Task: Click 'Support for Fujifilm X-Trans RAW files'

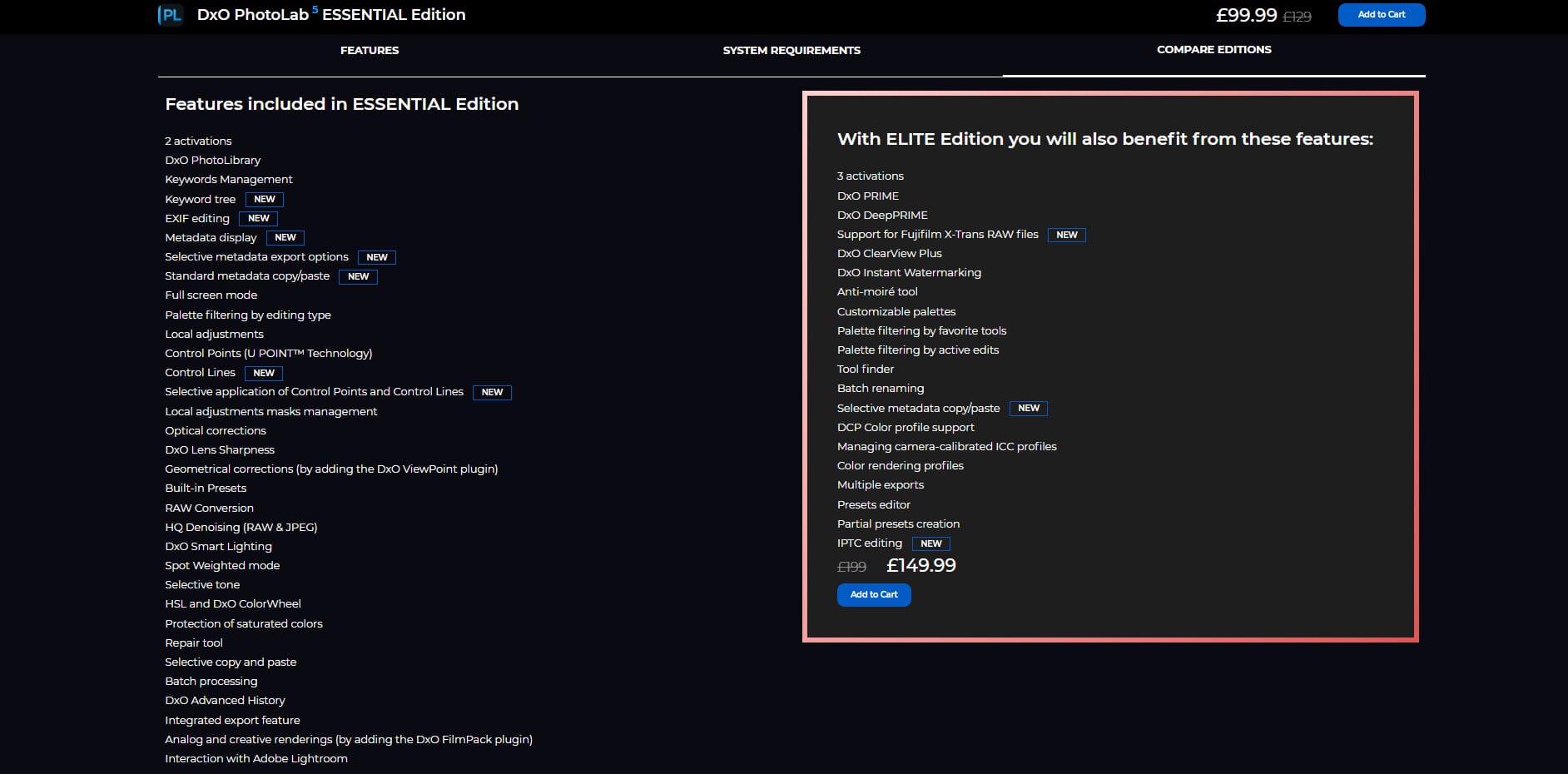Action: (938, 235)
